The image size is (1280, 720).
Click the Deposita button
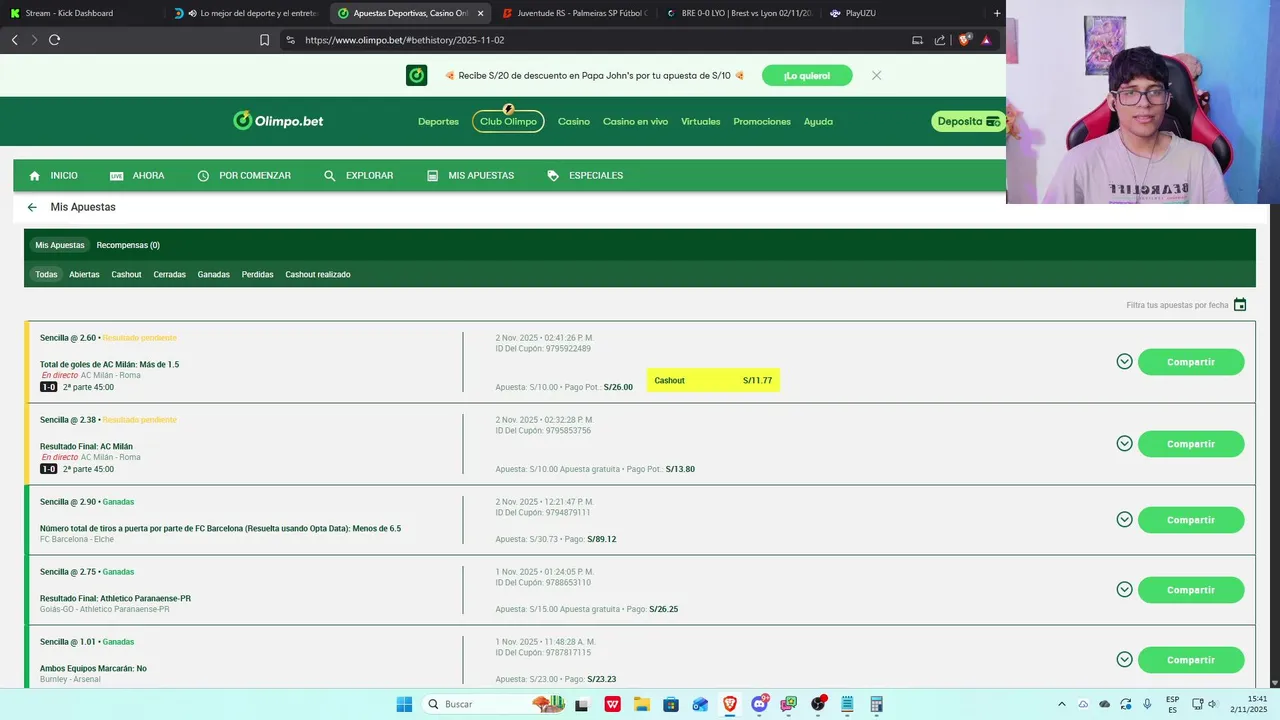click(x=968, y=121)
